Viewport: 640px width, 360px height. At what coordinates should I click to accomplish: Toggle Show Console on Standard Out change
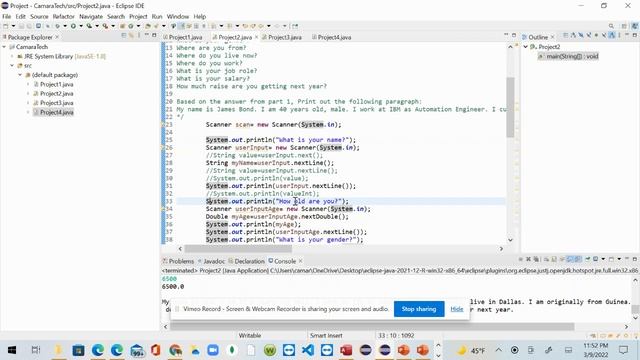[570, 259]
